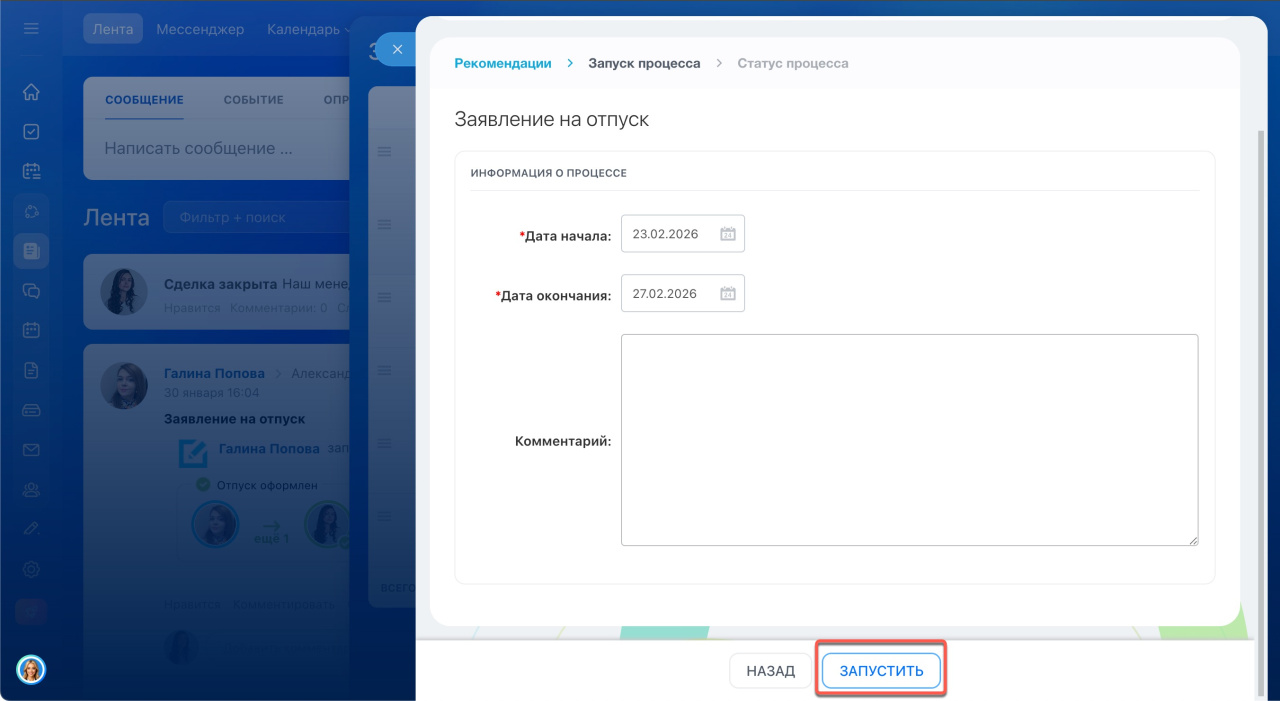
Task: Open calendar picker for Дата начала
Action: point(728,234)
